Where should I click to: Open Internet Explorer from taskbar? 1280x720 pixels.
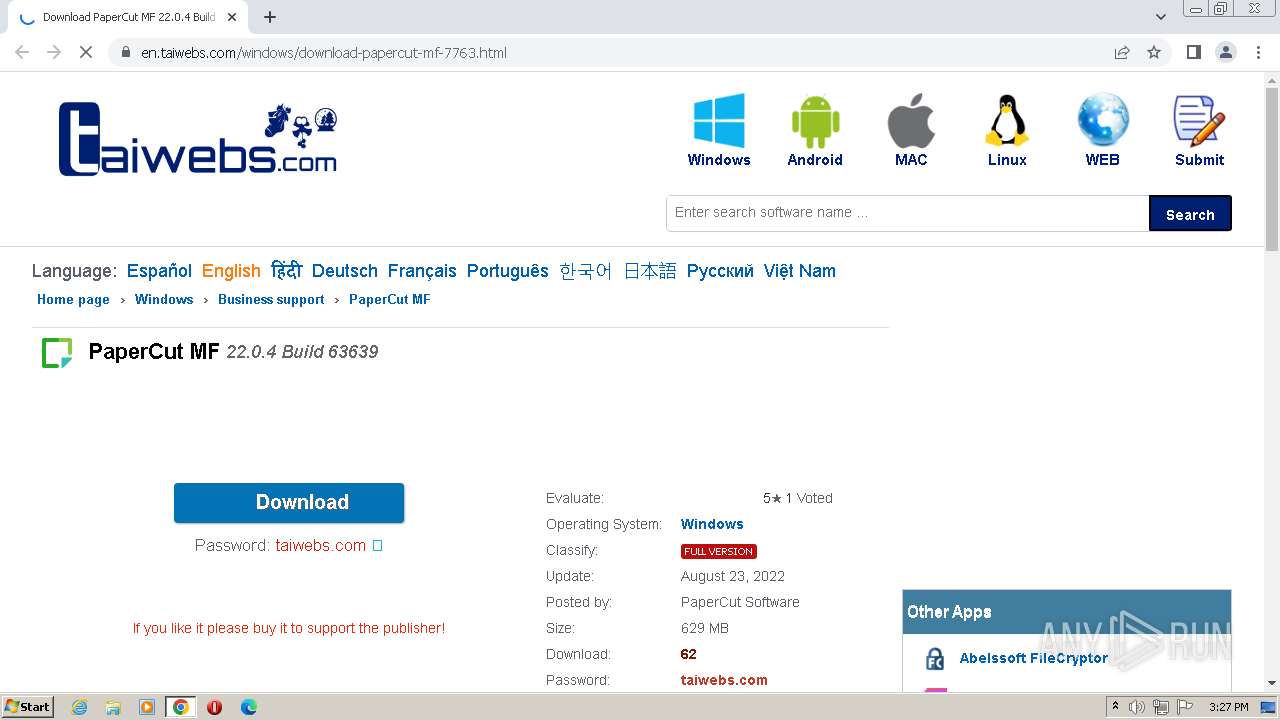79,707
